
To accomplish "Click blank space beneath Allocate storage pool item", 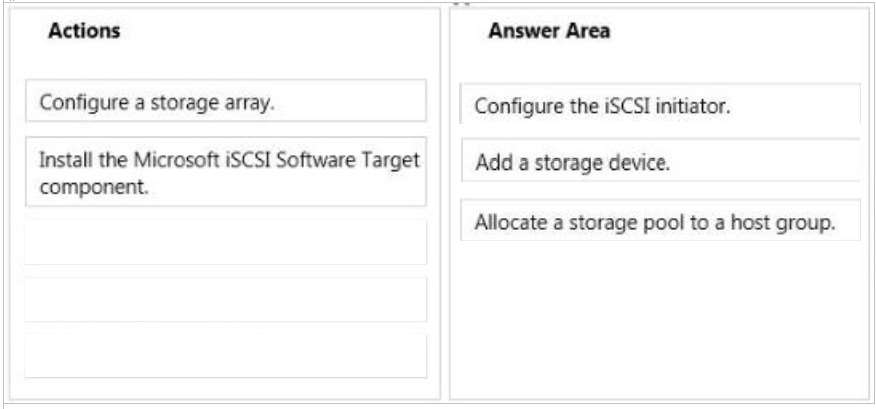I will tap(660, 318).
